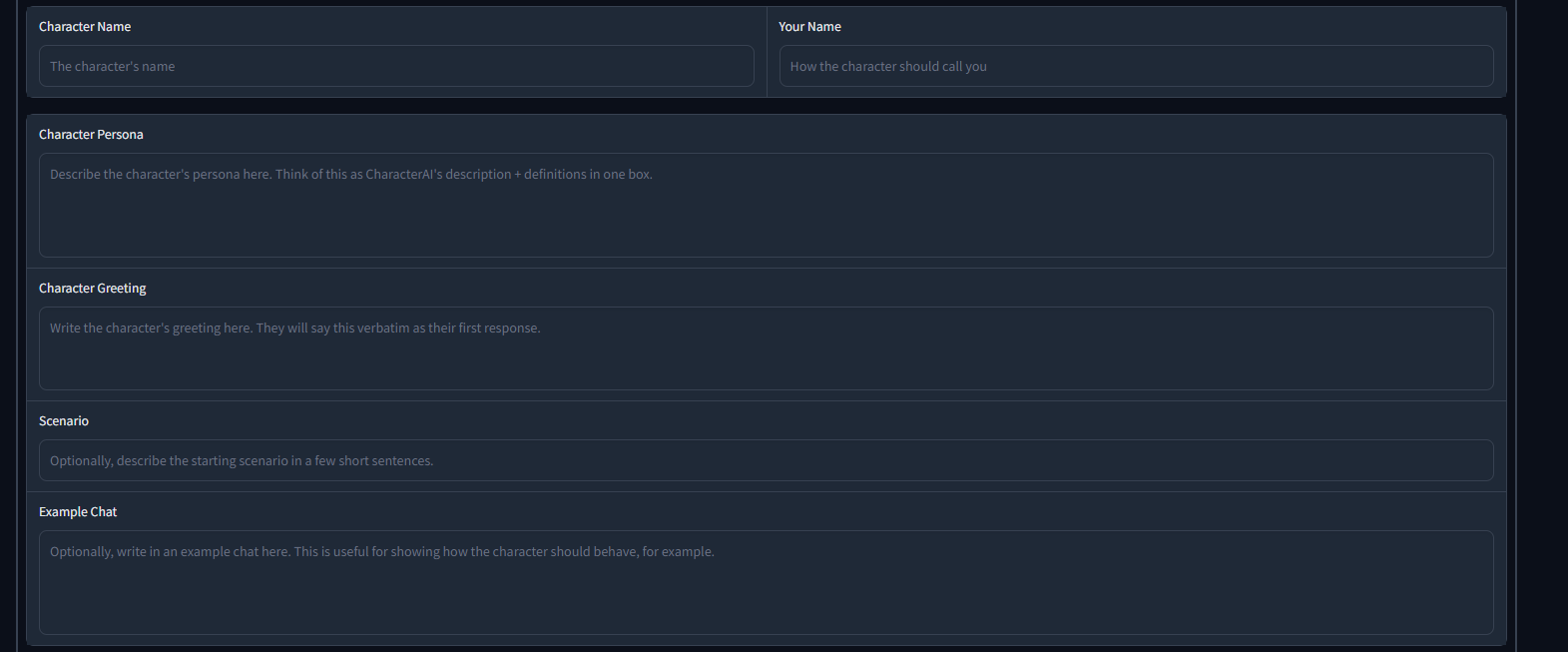1568x652 pixels.
Task: Click the "Character Persona" heading label
Action: pyautogui.click(x=91, y=135)
